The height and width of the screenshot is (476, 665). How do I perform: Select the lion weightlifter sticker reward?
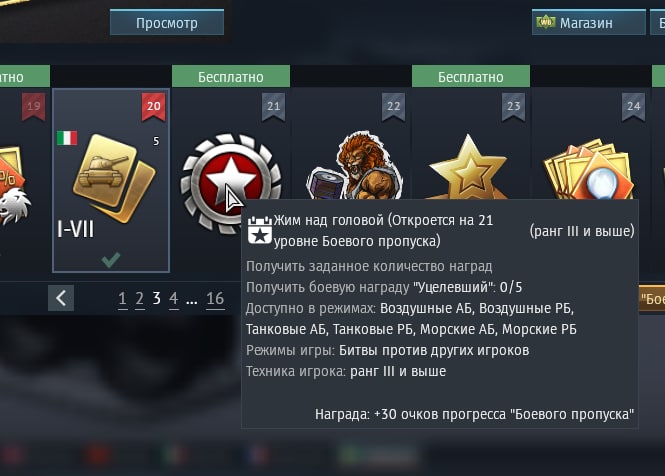click(355, 165)
